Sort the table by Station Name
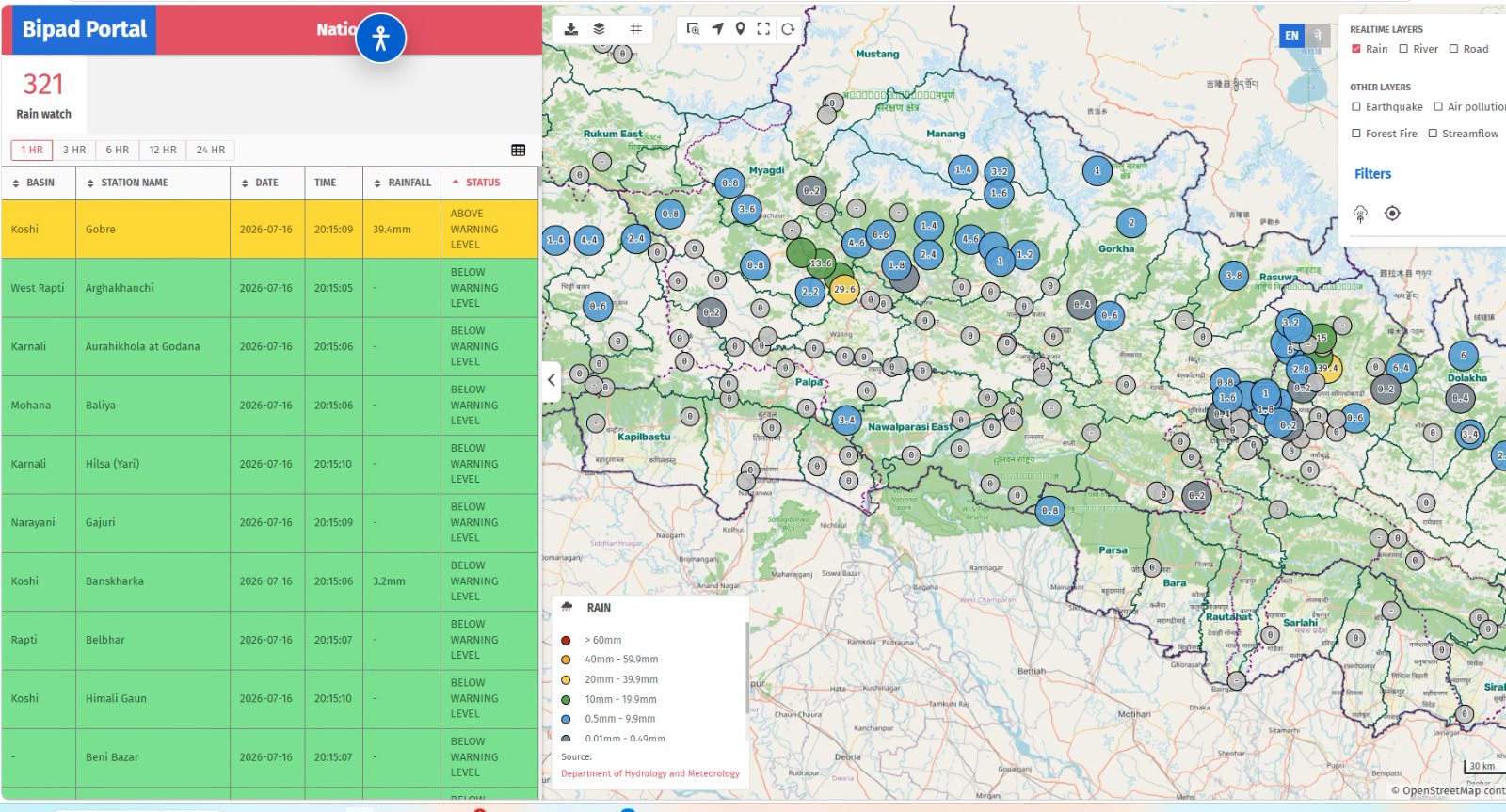The width and height of the screenshot is (1506, 812). tap(127, 183)
